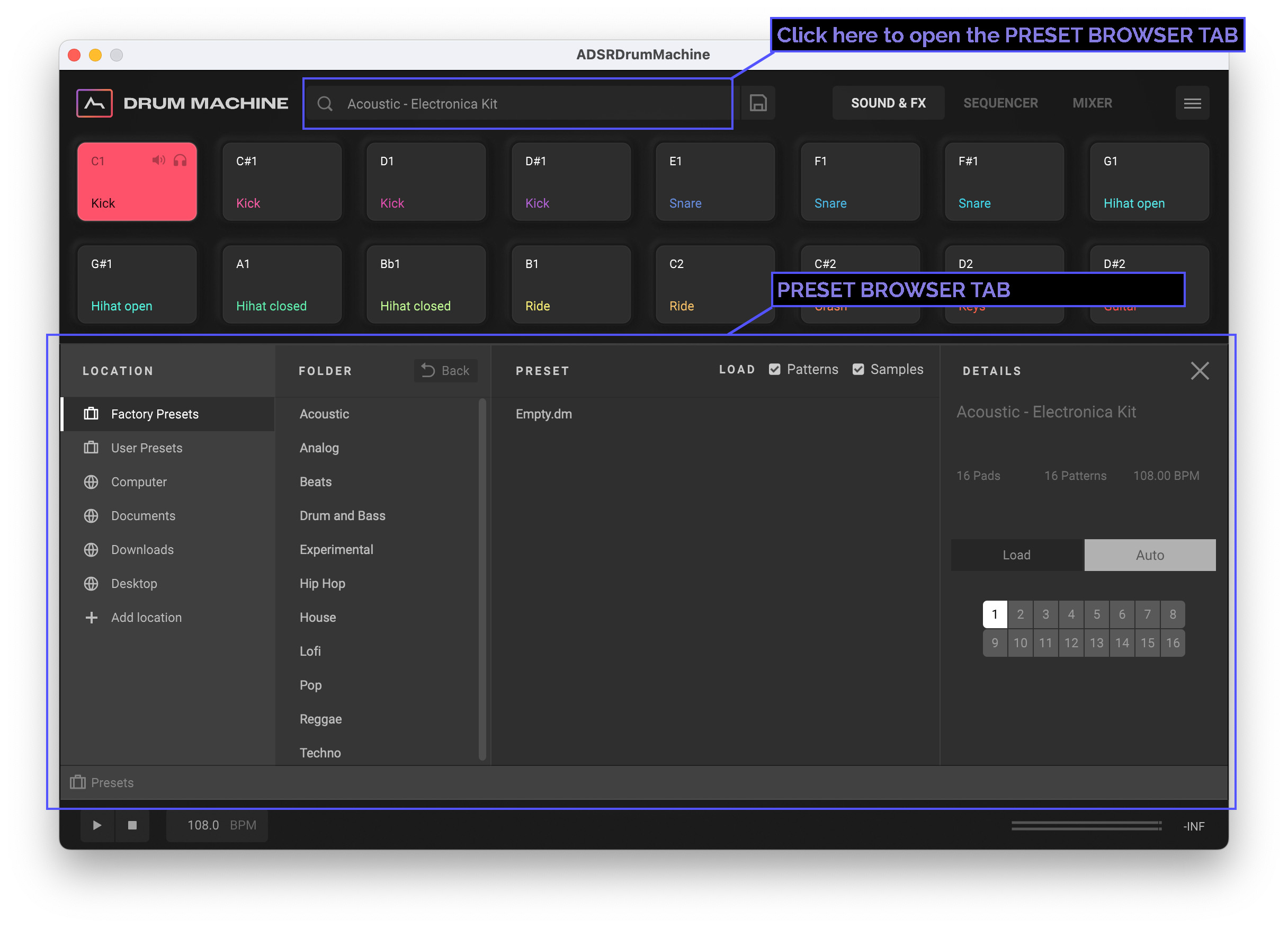Click the Back folder button

pyautogui.click(x=445, y=371)
